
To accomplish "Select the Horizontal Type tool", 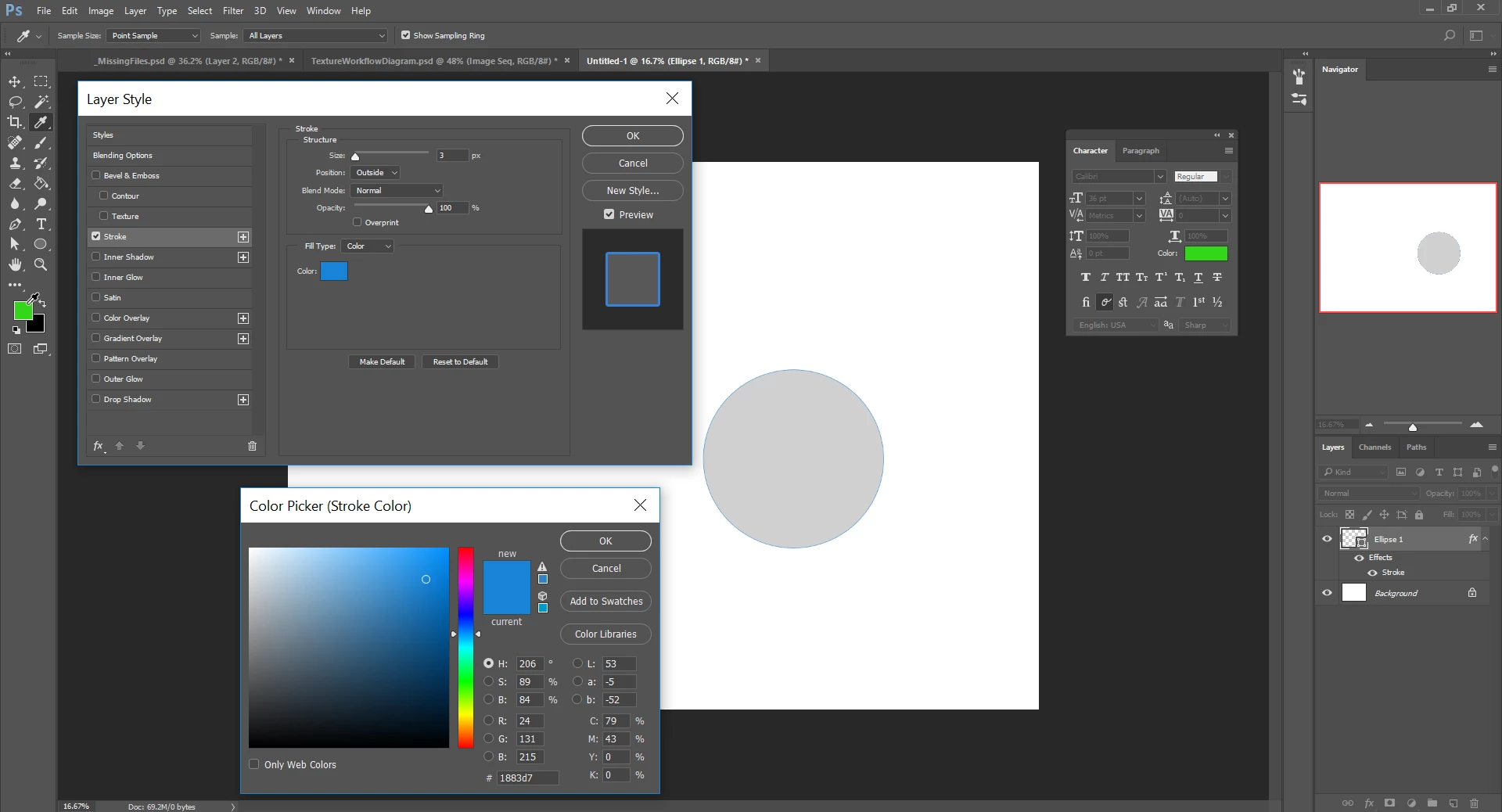I will pyautogui.click(x=41, y=224).
